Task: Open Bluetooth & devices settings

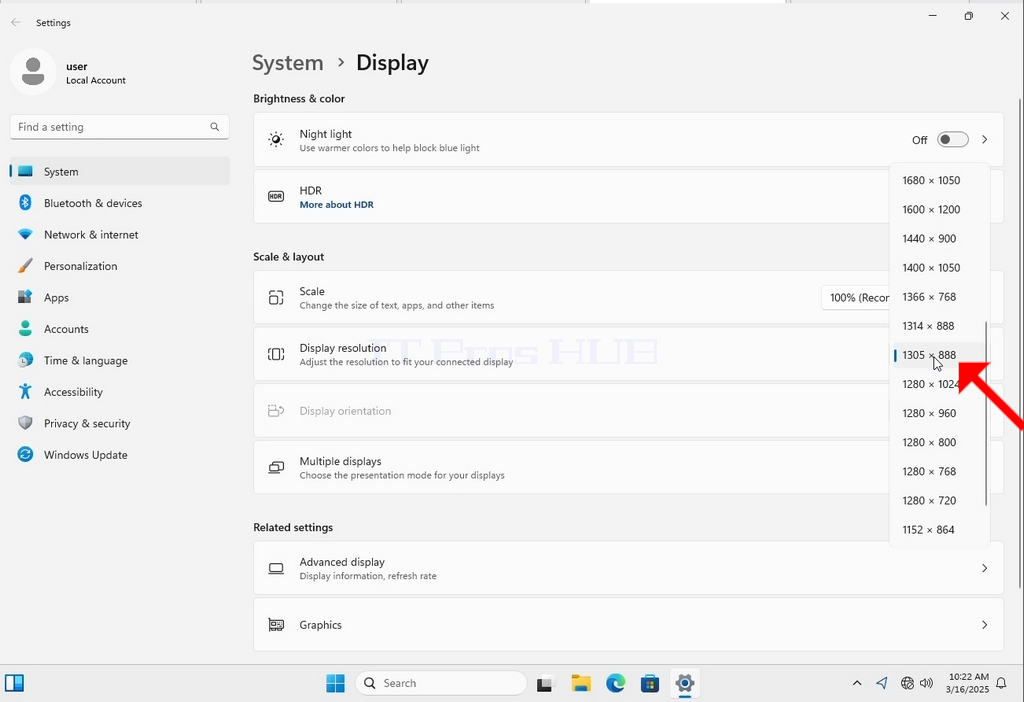Action: (120, 203)
